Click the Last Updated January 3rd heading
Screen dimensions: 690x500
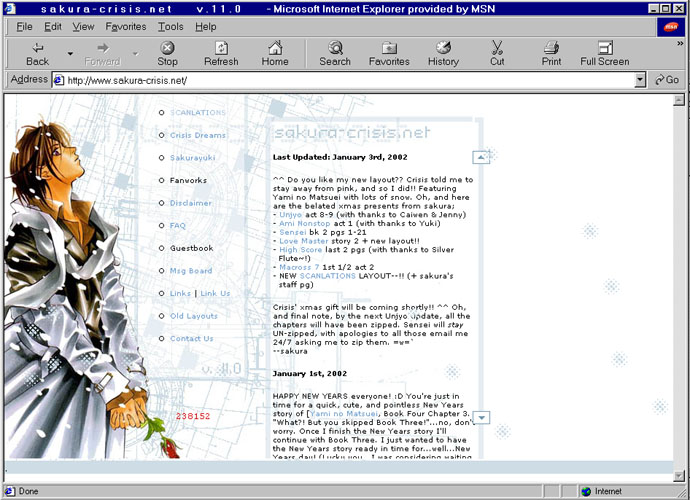340,157
